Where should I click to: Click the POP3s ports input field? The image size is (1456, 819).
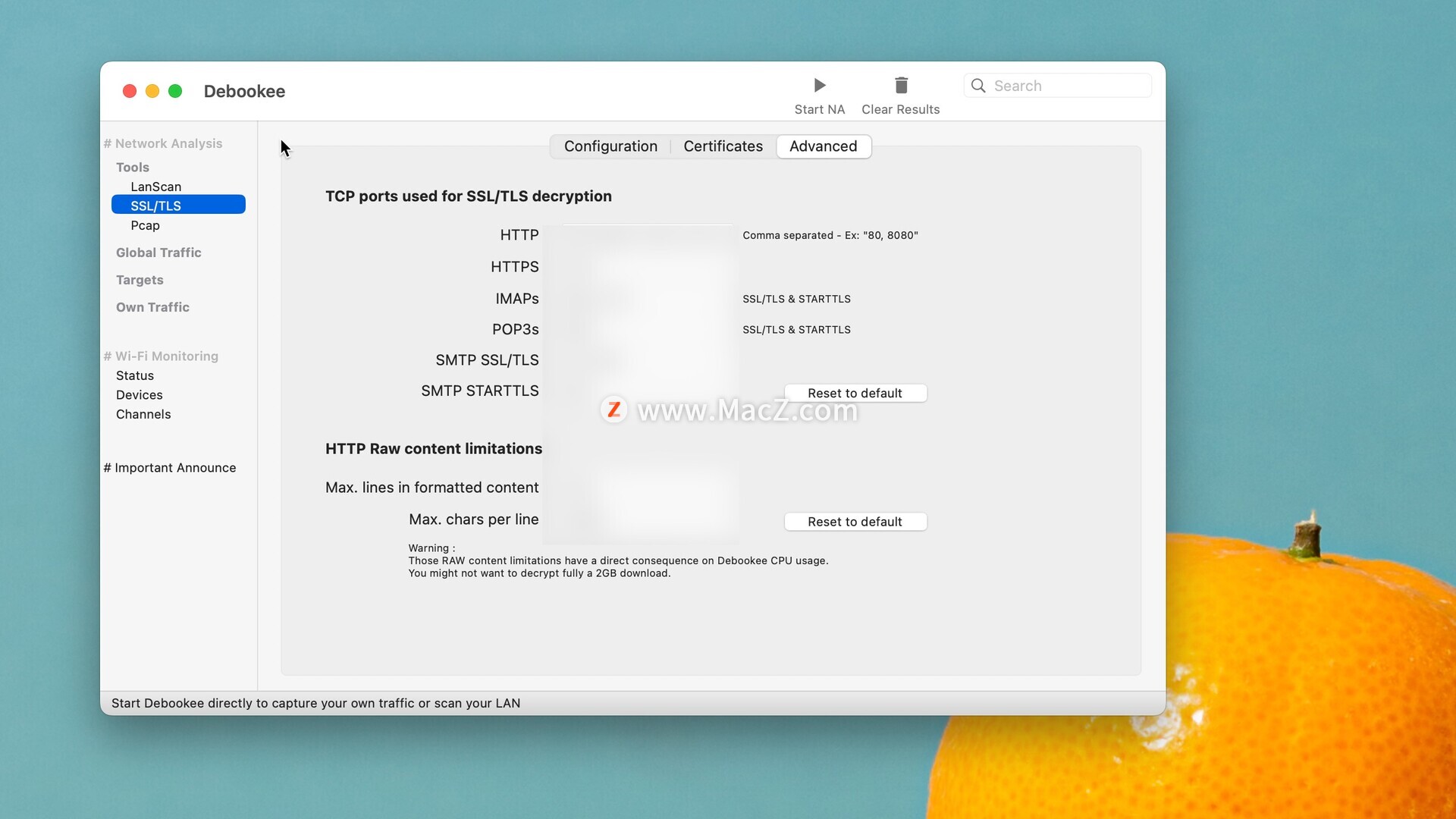tap(642, 329)
